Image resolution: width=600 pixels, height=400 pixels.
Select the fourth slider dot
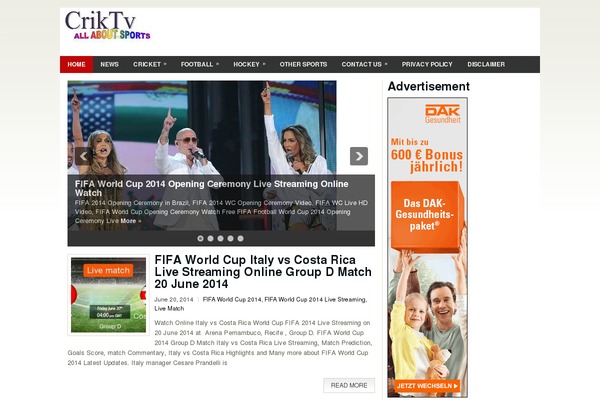(230, 238)
